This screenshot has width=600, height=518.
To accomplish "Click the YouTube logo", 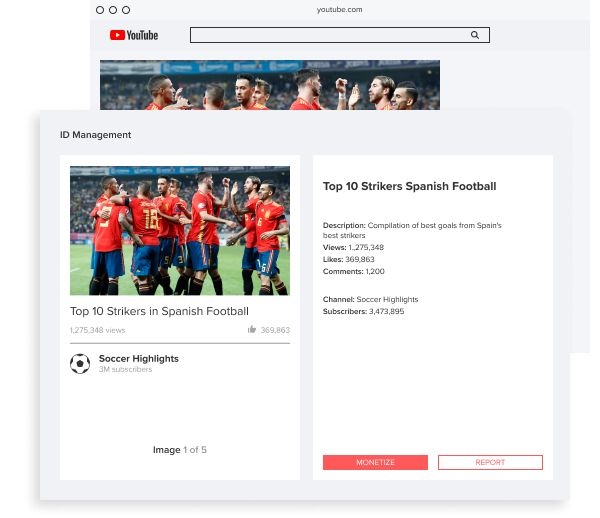I will pos(134,35).
